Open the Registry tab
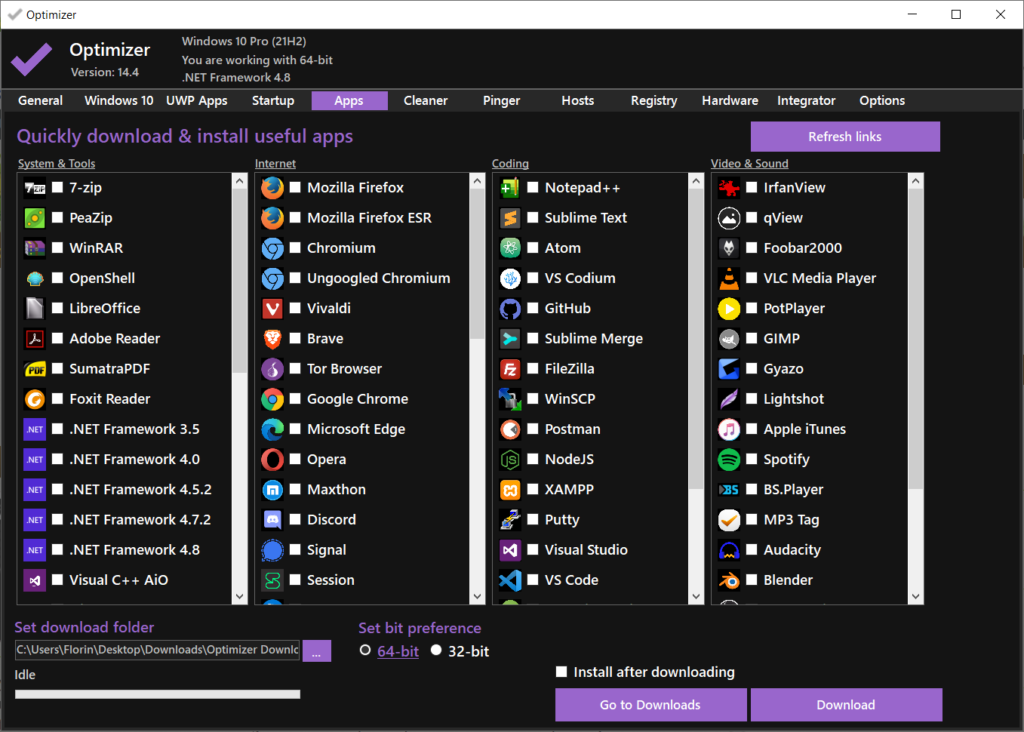Screen dimensions: 1024x732 tap(654, 101)
